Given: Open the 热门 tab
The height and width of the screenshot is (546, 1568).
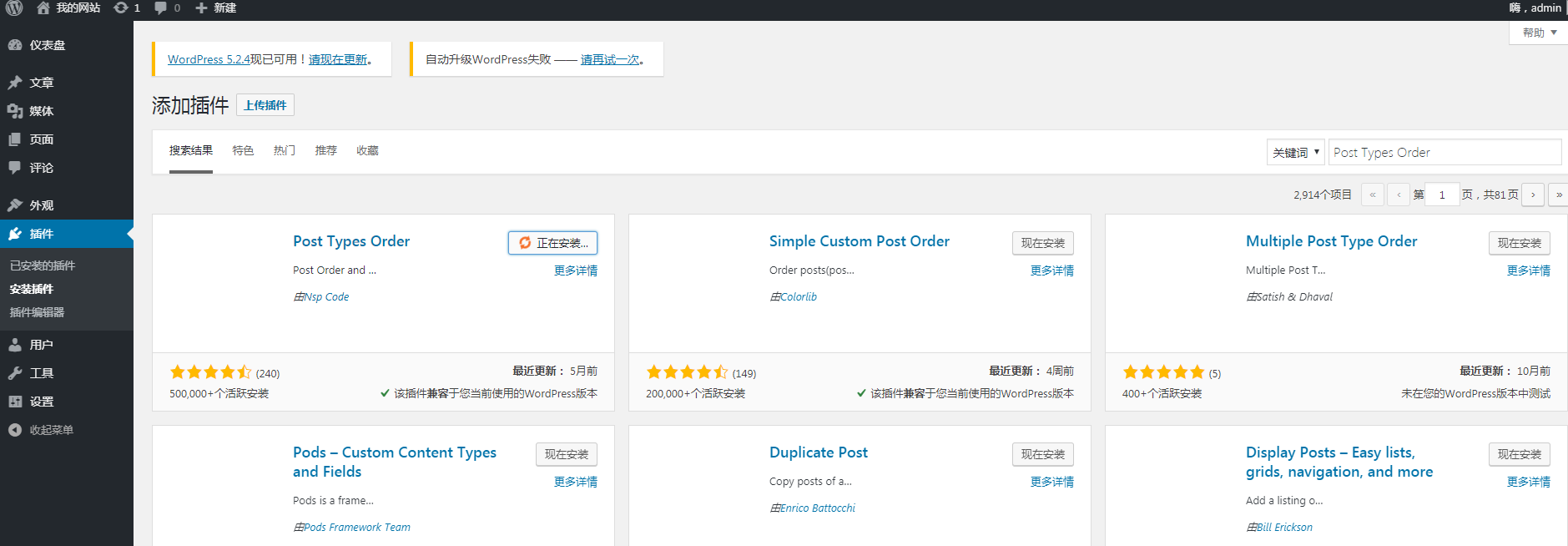Looking at the screenshot, I should point(285,151).
